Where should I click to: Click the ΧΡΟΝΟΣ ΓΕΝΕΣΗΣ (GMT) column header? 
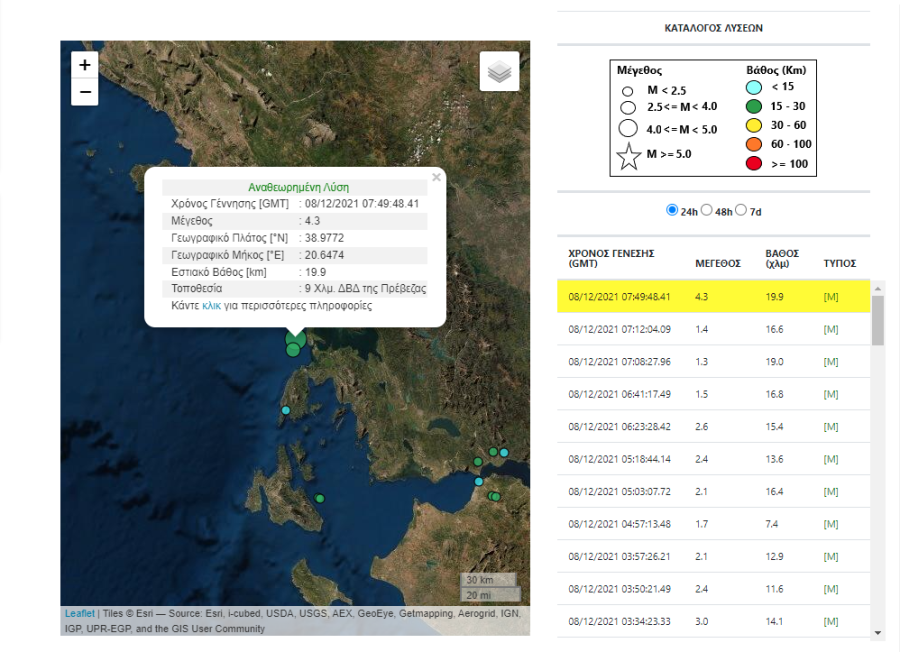click(611, 258)
